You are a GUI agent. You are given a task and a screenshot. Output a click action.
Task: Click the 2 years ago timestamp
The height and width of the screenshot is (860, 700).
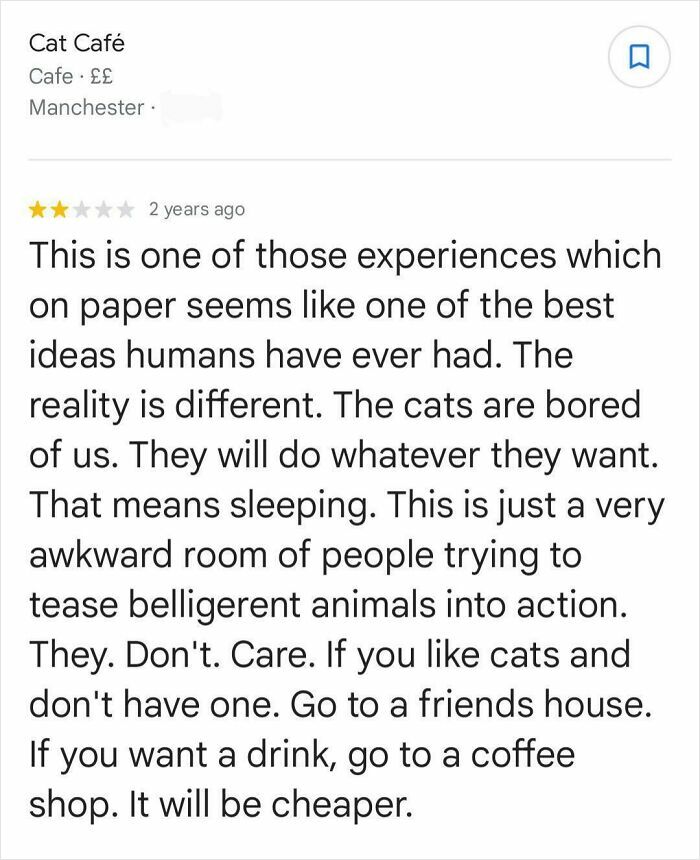197,208
